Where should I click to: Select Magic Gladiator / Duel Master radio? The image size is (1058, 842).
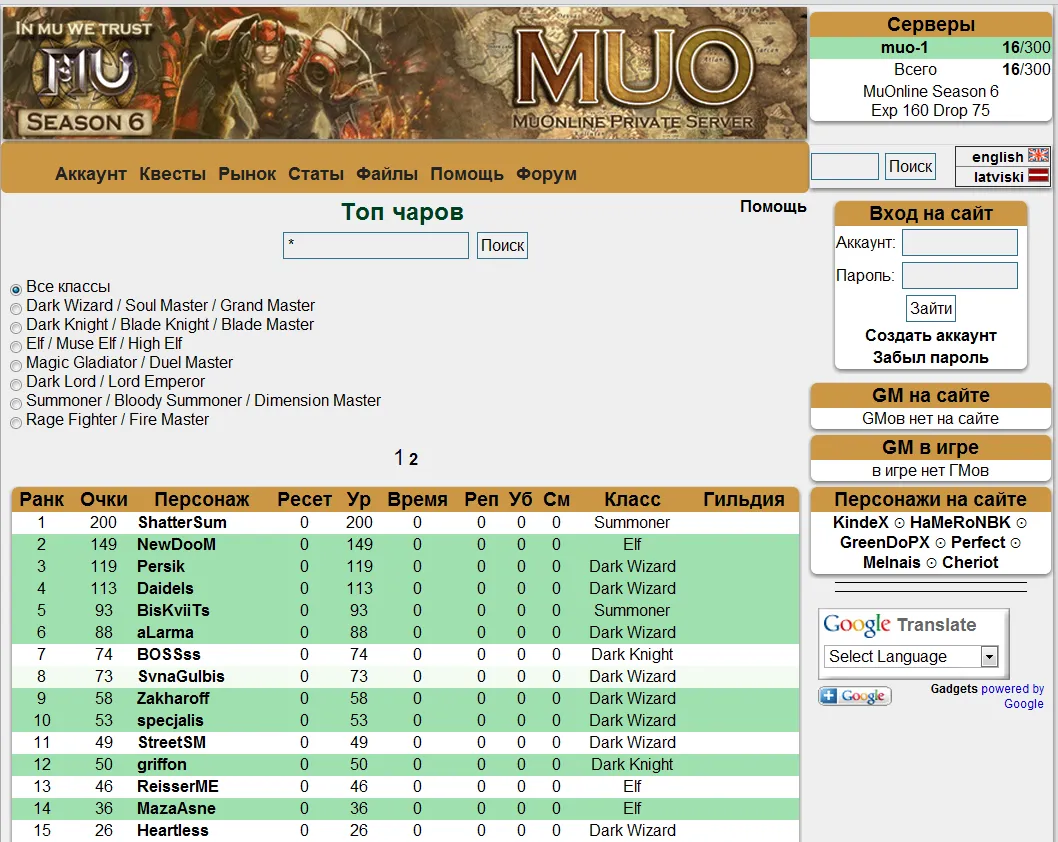coord(16,365)
